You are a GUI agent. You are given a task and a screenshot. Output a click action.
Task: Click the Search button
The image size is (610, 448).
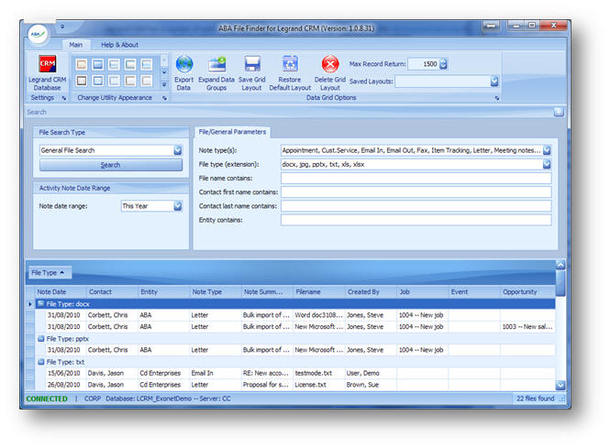110,165
